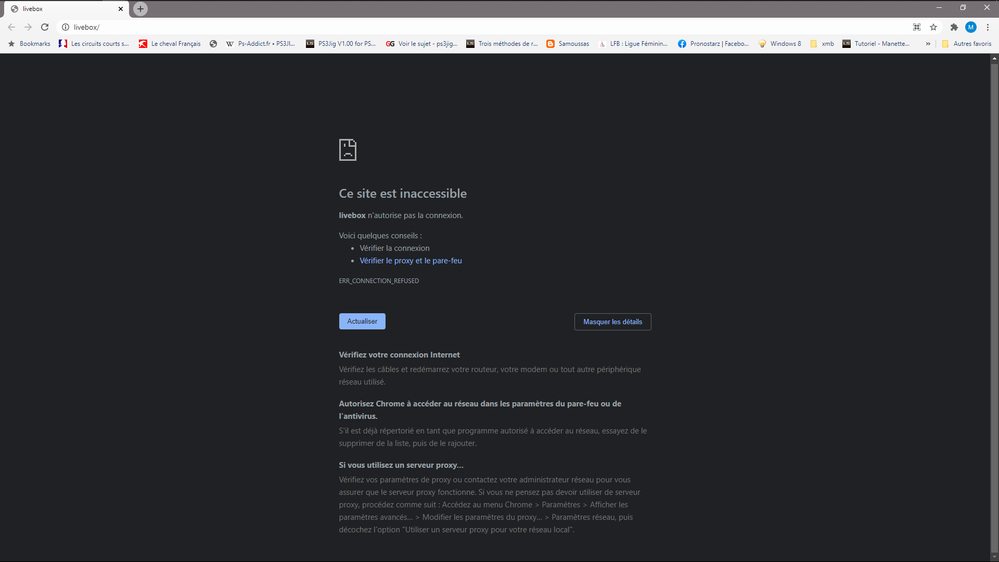This screenshot has height=562, width=999.
Task: Click the page vertical scrollbar
Action: click(x=994, y=306)
